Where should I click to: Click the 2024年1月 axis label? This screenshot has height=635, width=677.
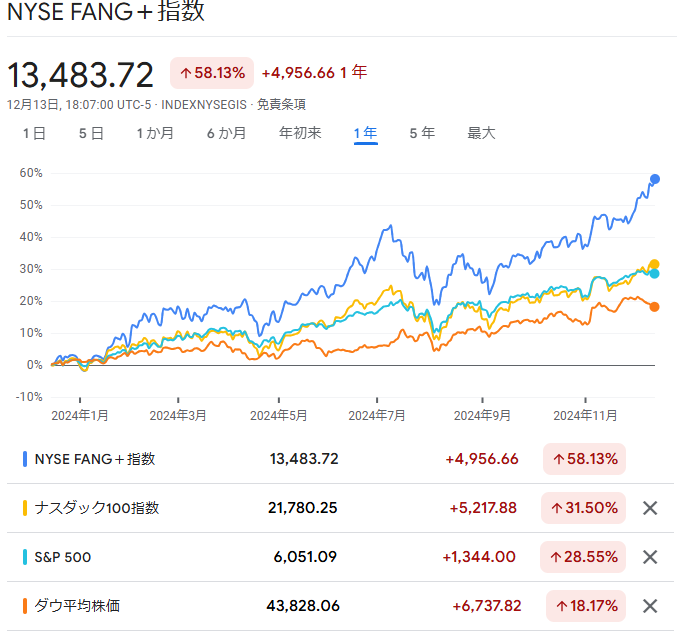pos(80,416)
